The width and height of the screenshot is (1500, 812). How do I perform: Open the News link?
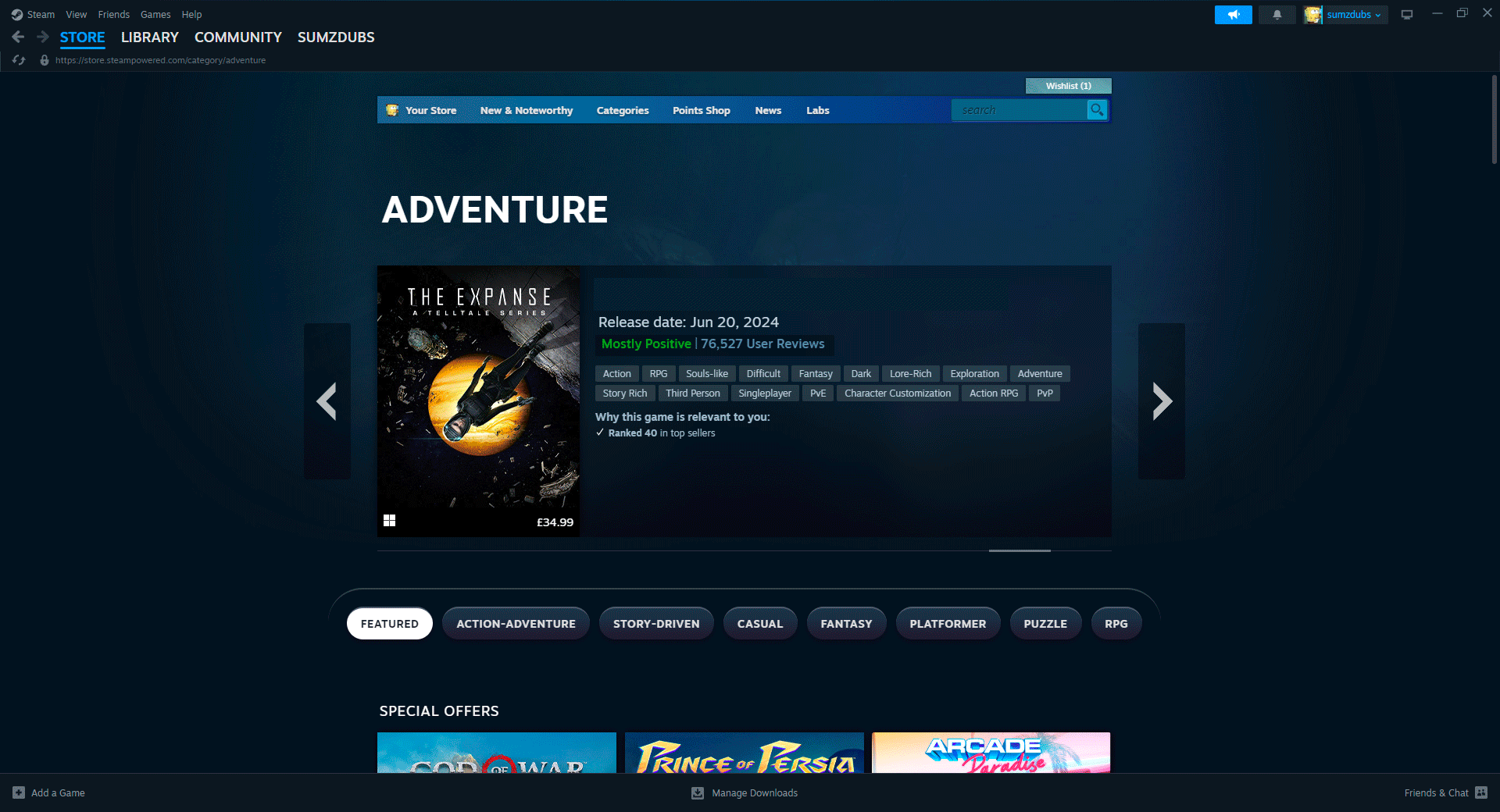pos(768,110)
